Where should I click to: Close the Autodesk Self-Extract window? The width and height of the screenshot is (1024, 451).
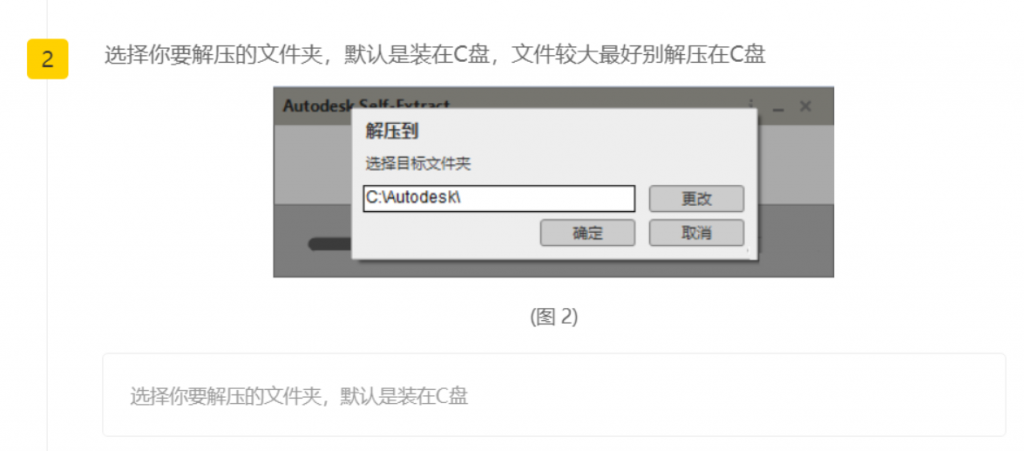click(x=806, y=106)
